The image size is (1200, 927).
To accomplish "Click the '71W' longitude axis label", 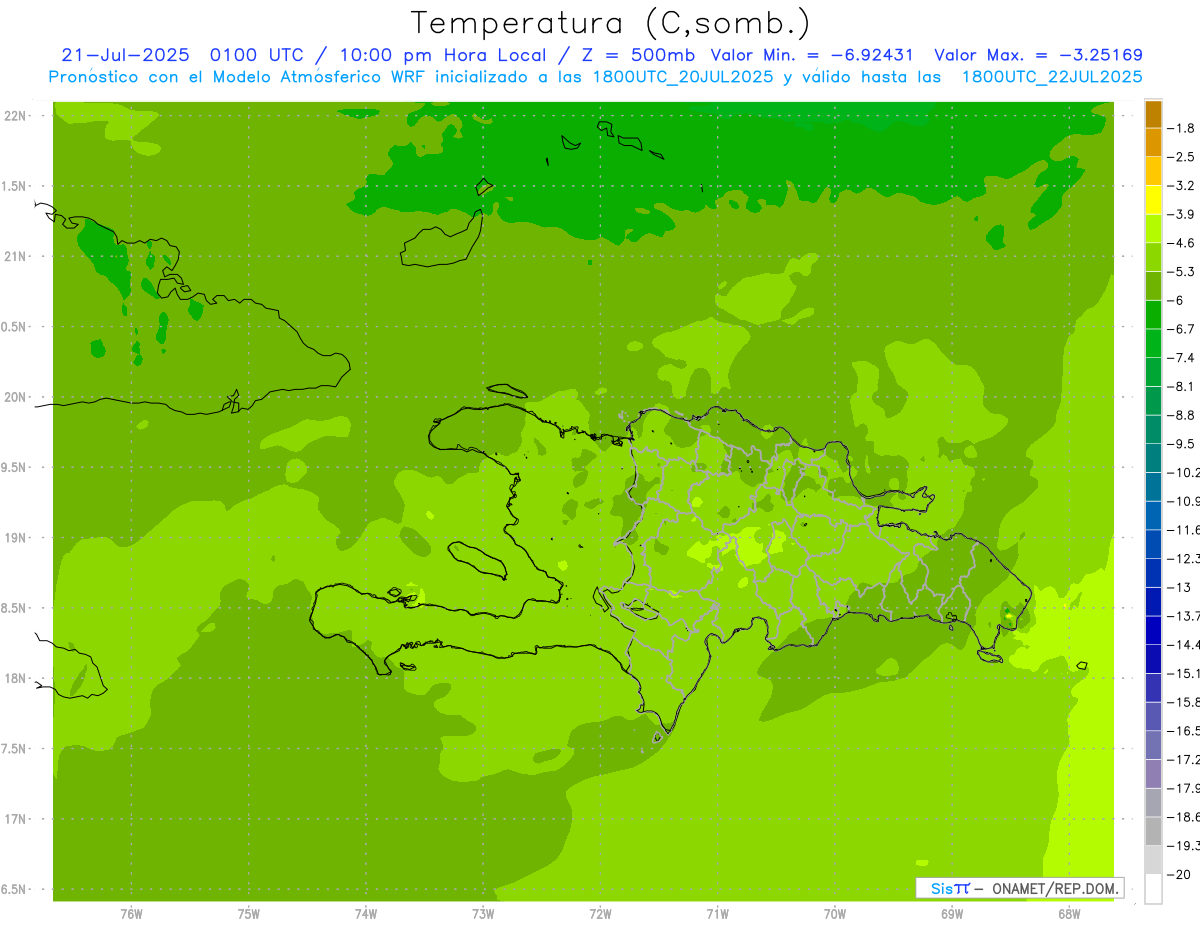I will [x=717, y=914].
